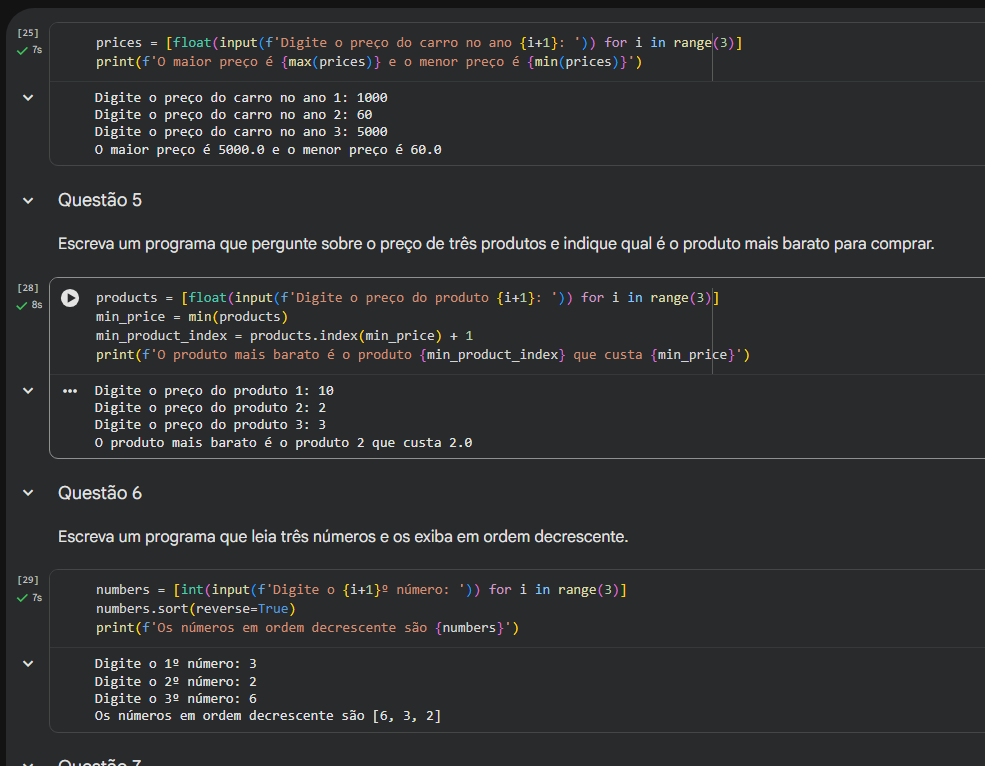Click output 'O maior preço é 5000.0 e o menor preço é 60.0'
985x766 pixels.
[x=268, y=150]
